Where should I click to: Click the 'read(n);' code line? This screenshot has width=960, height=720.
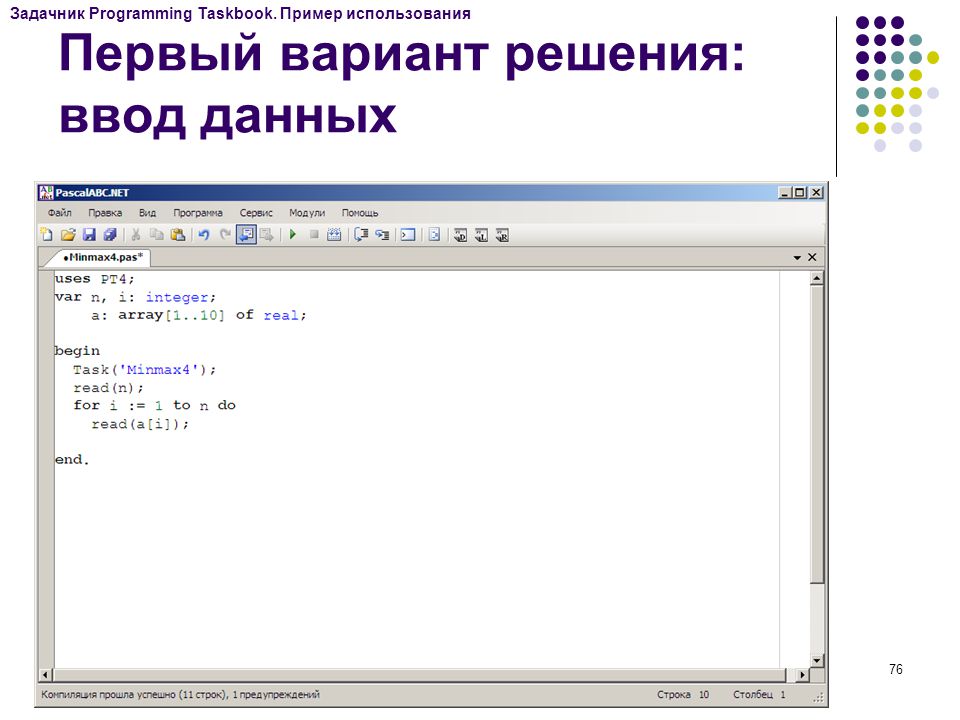pyautogui.click(x=108, y=388)
